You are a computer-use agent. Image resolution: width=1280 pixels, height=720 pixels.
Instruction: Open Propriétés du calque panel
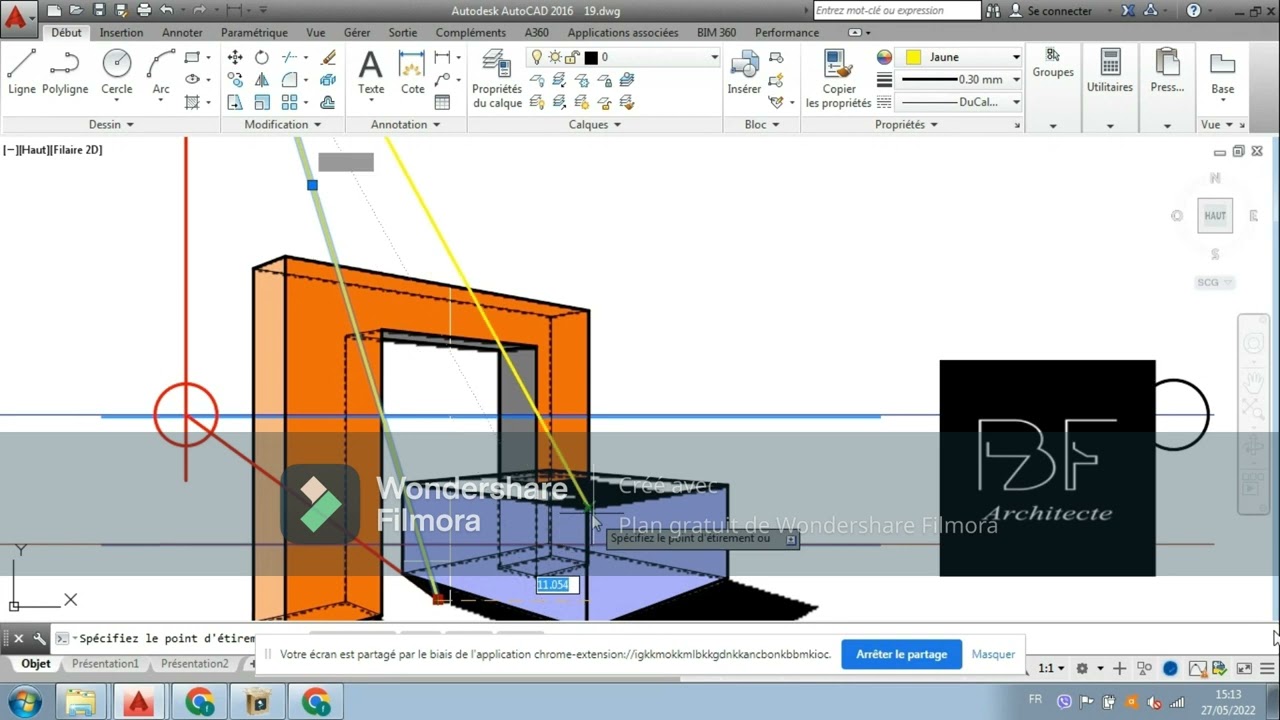coord(497,78)
